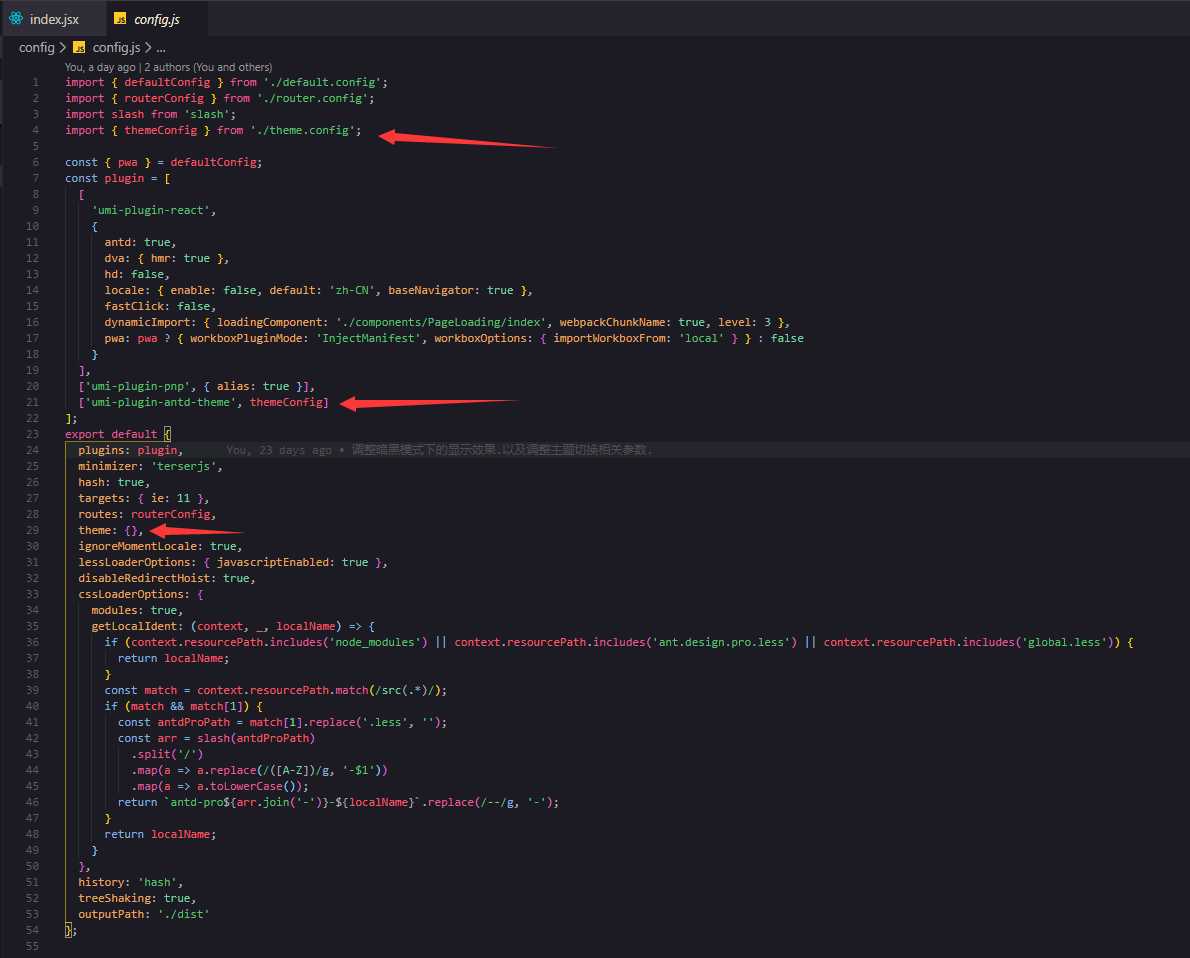Click the React icon on index.jsx tab
The image size is (1190, 958).
(x=16, y=18)
